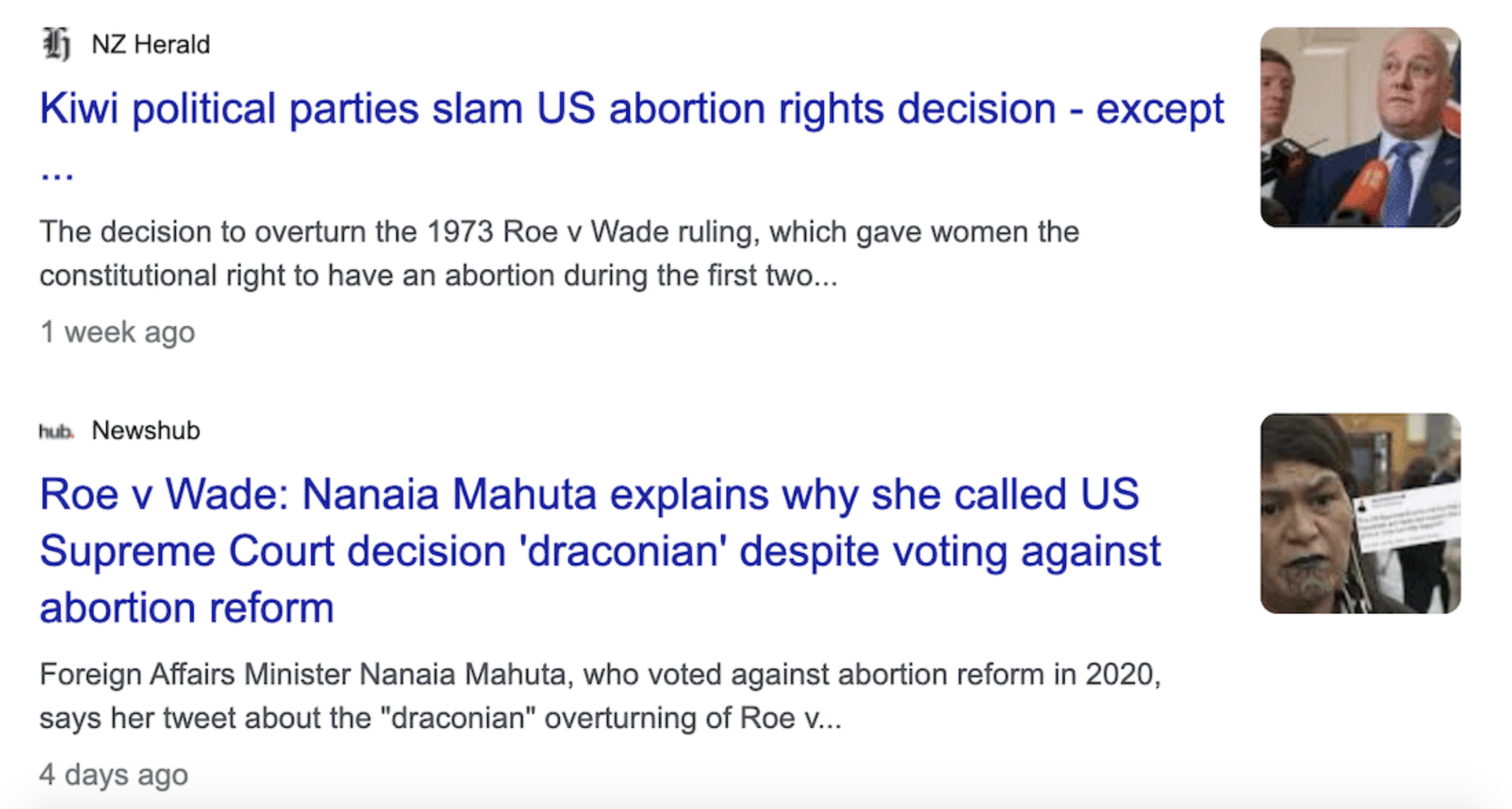Click the NZ Herald source name
This screenshot has width=1512, height=809.
tap(151, 45)
